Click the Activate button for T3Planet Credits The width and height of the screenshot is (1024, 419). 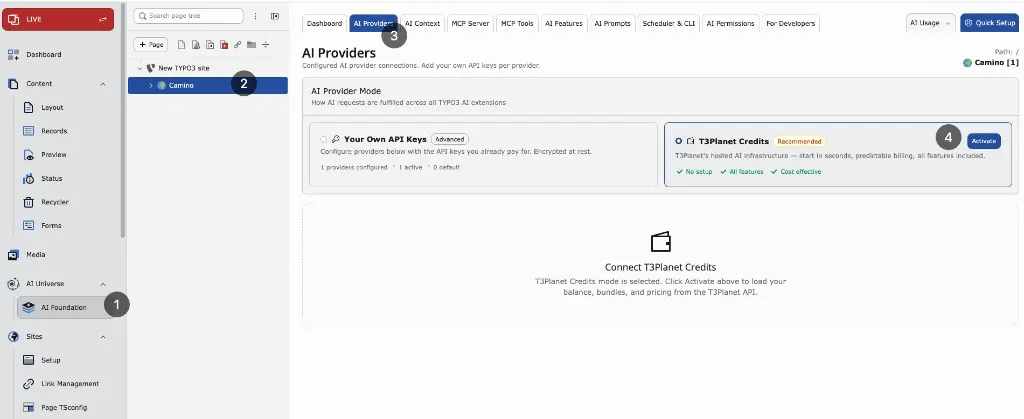tap(984, 141)
